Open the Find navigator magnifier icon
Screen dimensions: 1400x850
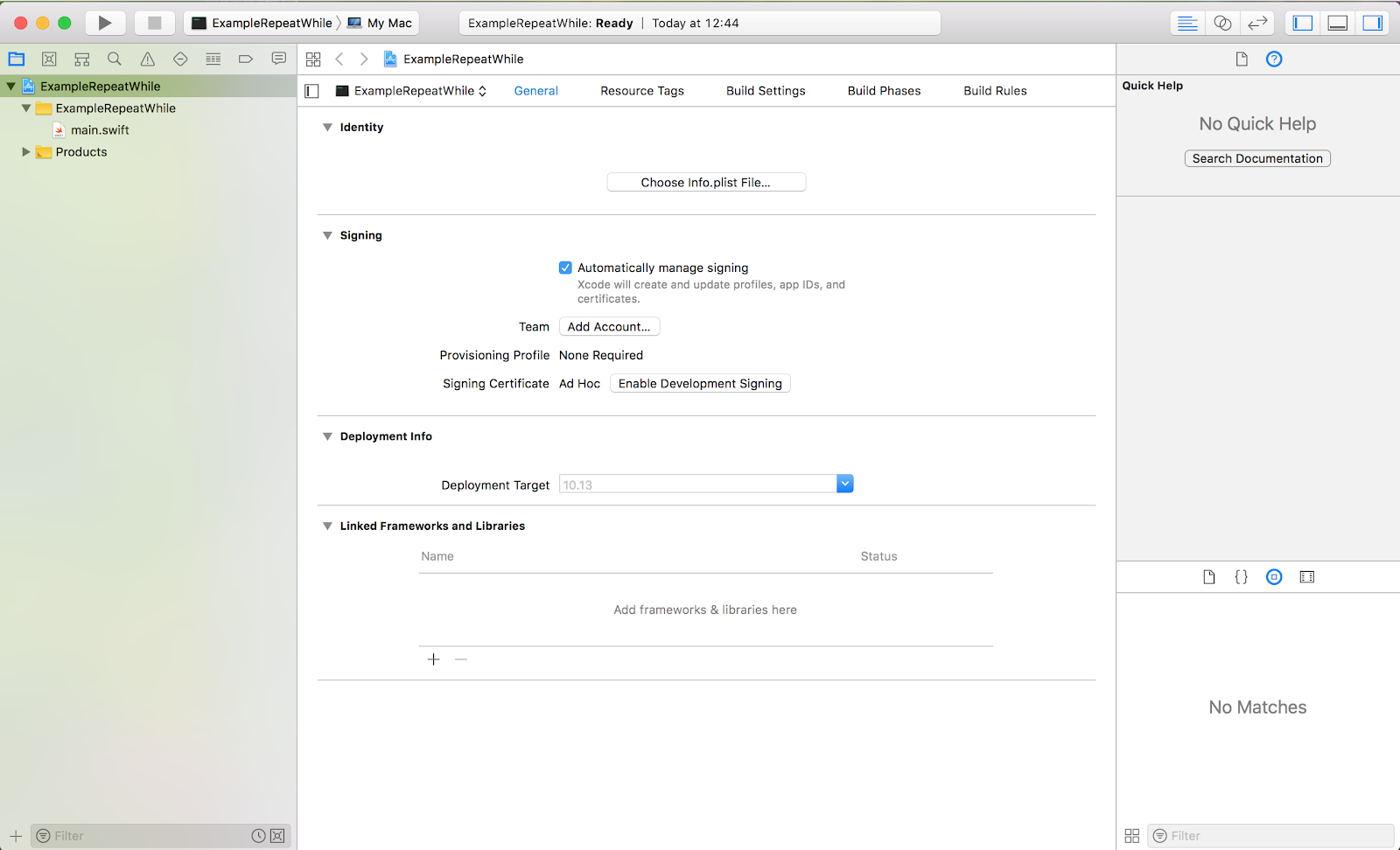point(115,59)
